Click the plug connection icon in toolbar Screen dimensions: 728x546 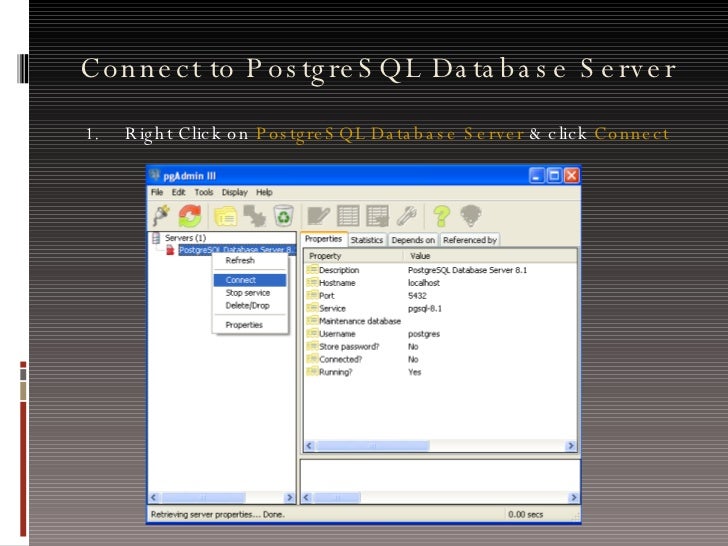[x=162, y=216]
